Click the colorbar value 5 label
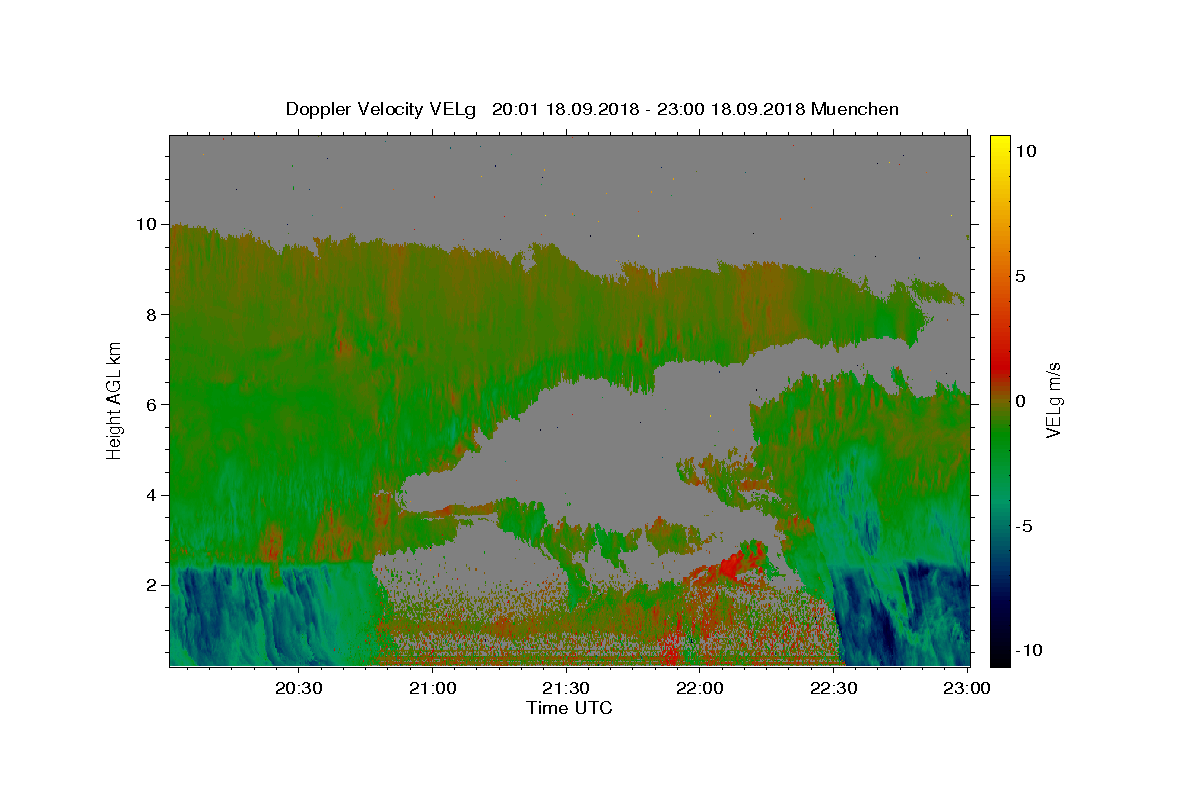 pos(1020,275)
